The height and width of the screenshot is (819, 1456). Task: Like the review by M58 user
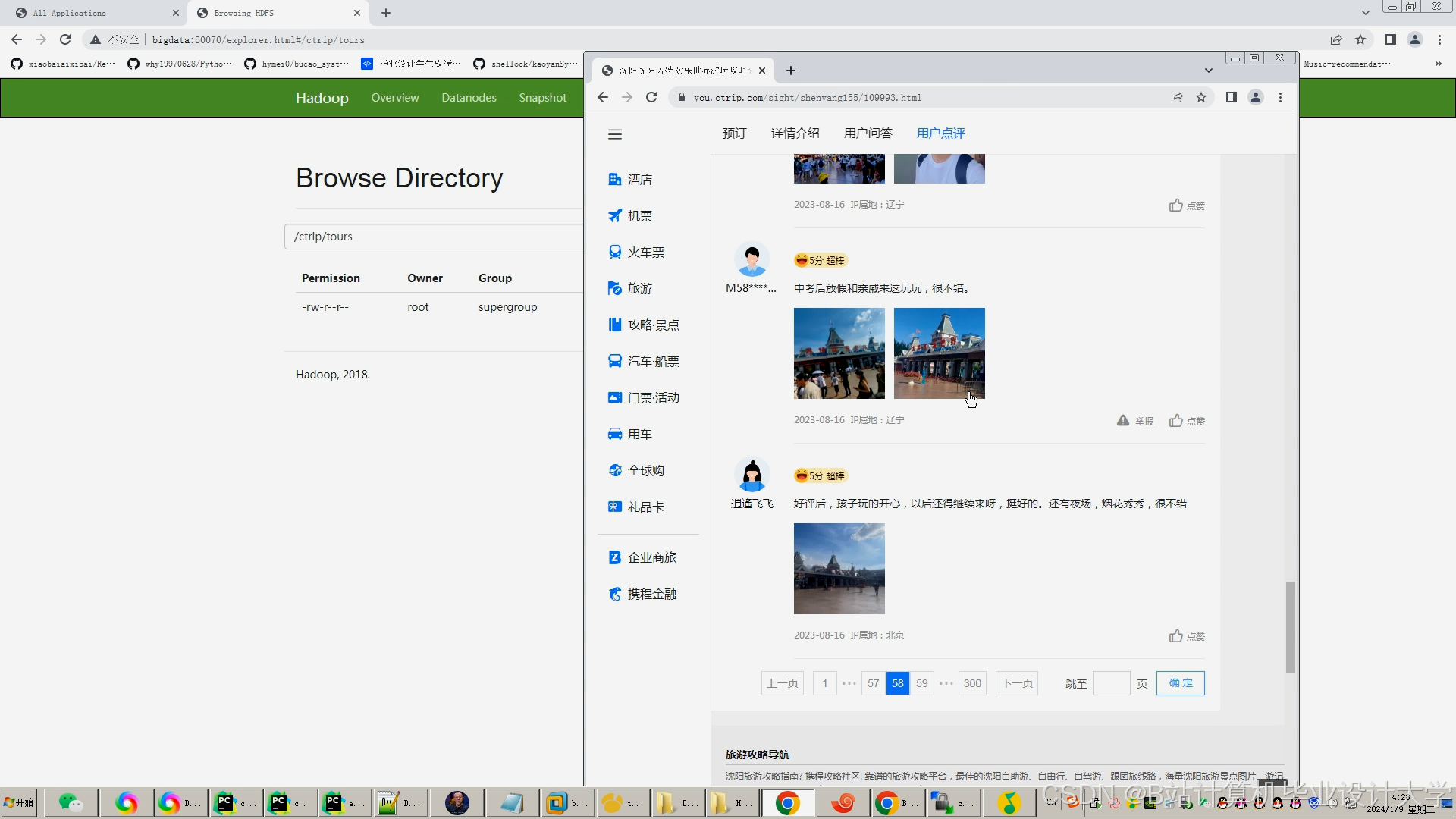click(x=1176, y=421)
